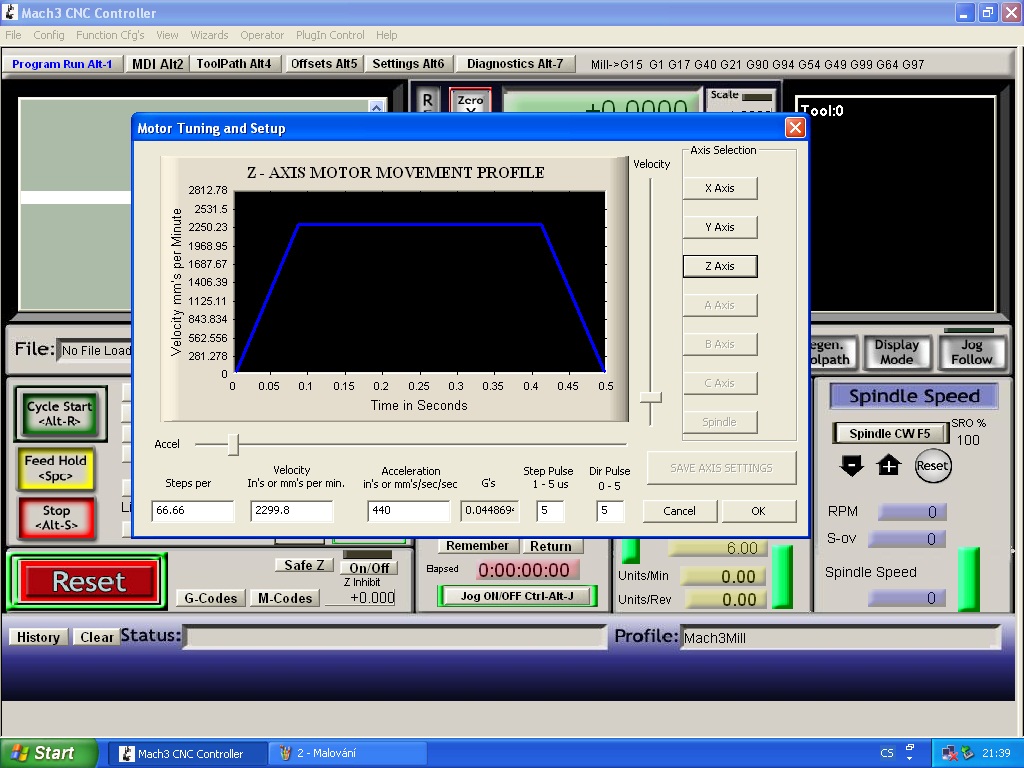Select X Axis for motor tuning

(719, 188)
